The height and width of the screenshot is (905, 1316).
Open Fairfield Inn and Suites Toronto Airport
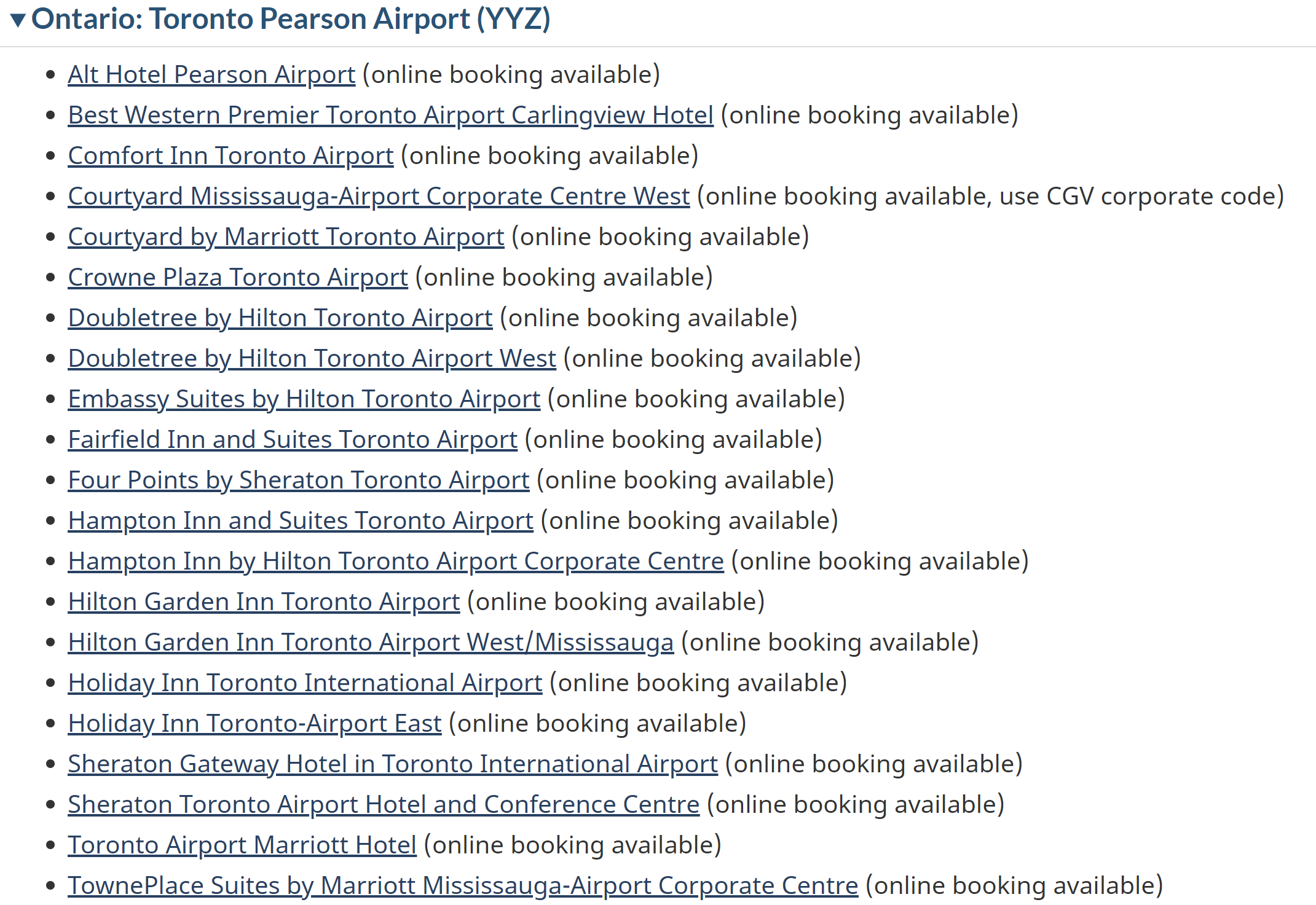pyautogui.click(x=293, y=440)
